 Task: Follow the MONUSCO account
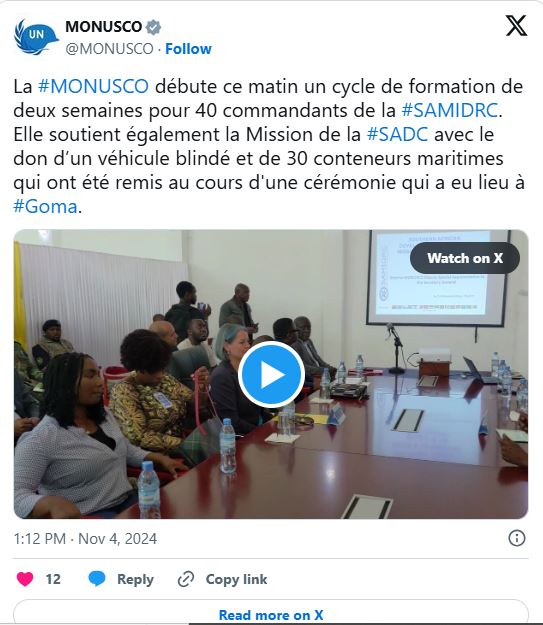point(188,49)
